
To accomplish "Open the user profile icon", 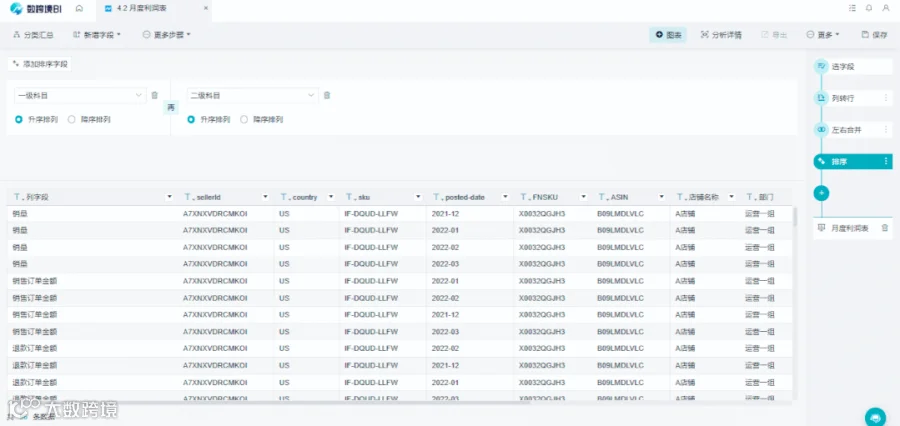I will click(x=886, y=8).
